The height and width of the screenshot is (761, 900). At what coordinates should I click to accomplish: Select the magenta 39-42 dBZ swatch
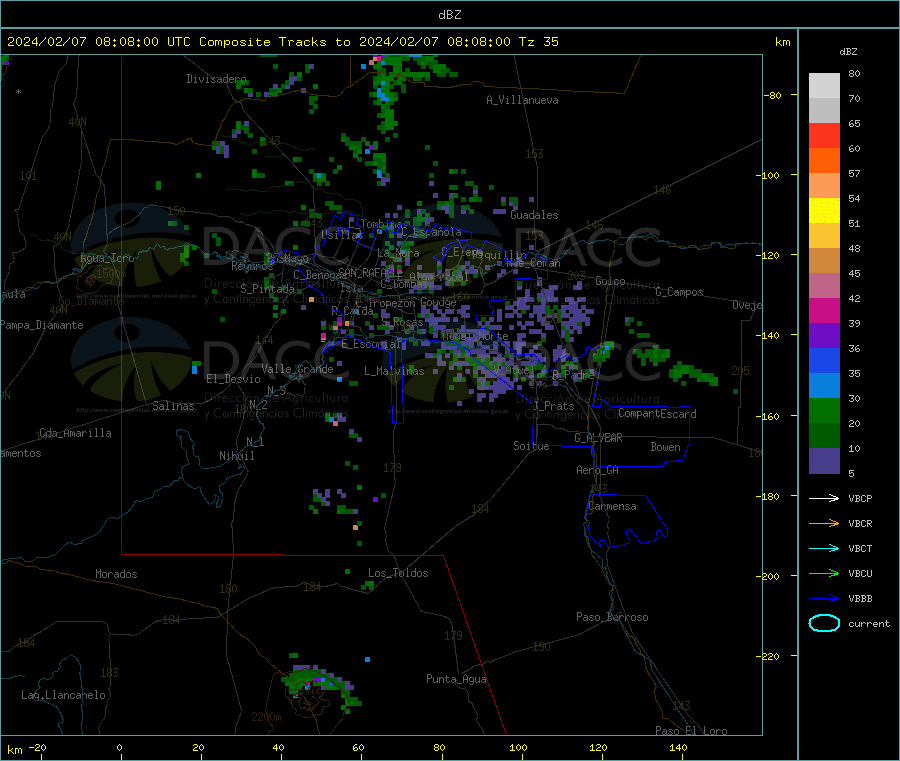(824, 310)
